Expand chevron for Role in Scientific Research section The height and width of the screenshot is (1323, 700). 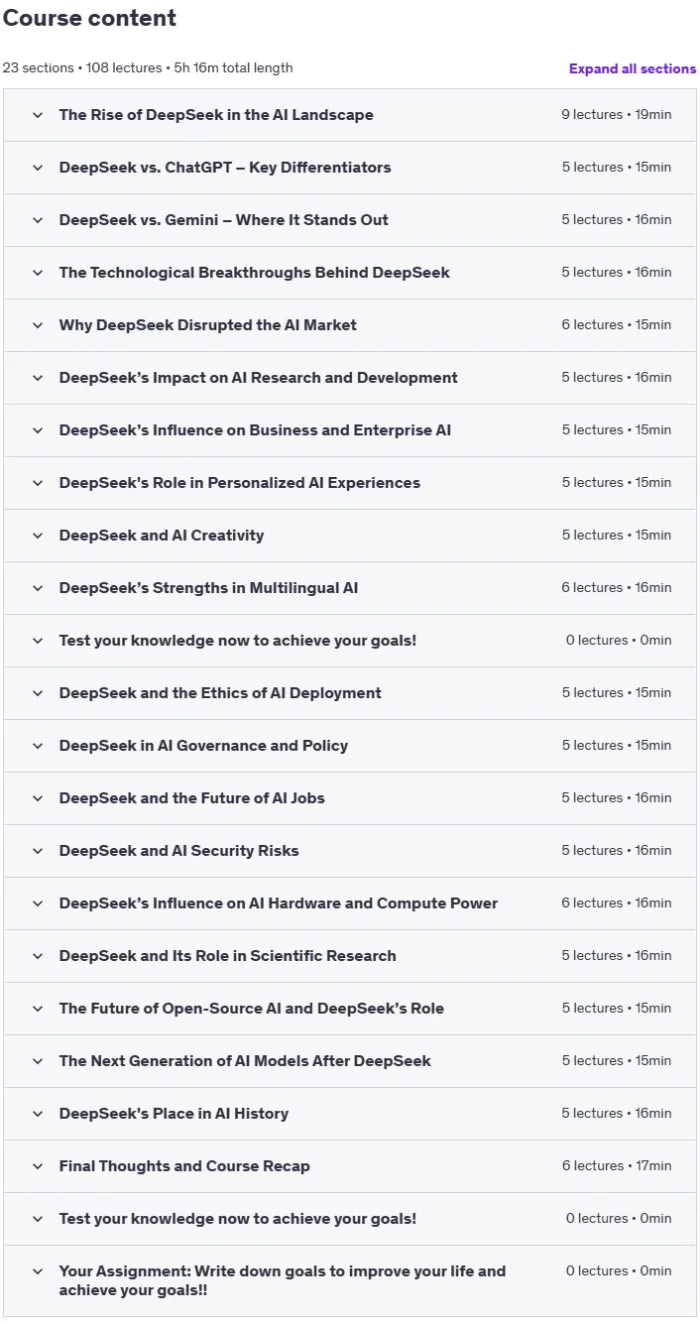[x=38, y=956]
